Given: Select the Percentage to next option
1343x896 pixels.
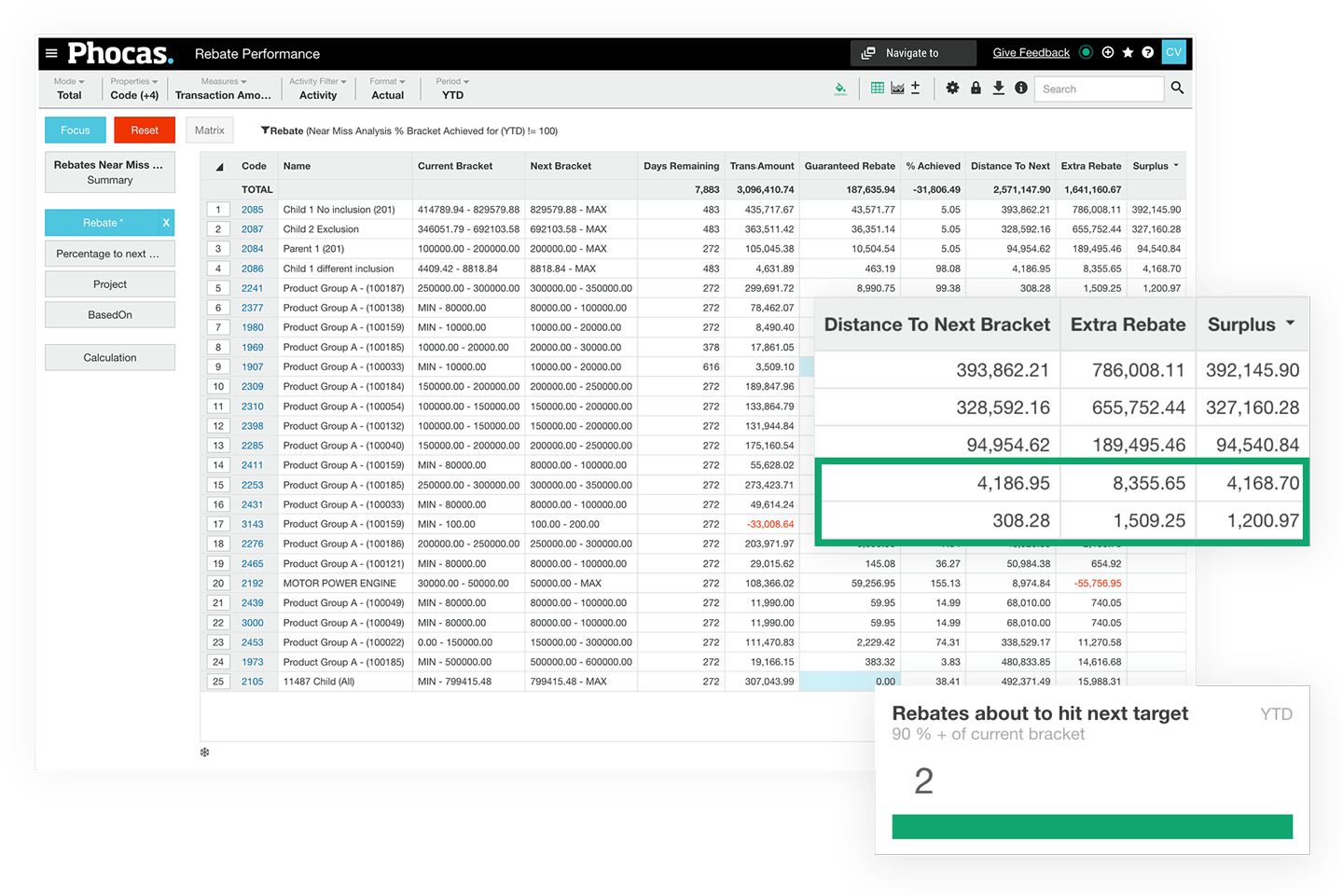Looking at the screenshot, I should 109,253.
